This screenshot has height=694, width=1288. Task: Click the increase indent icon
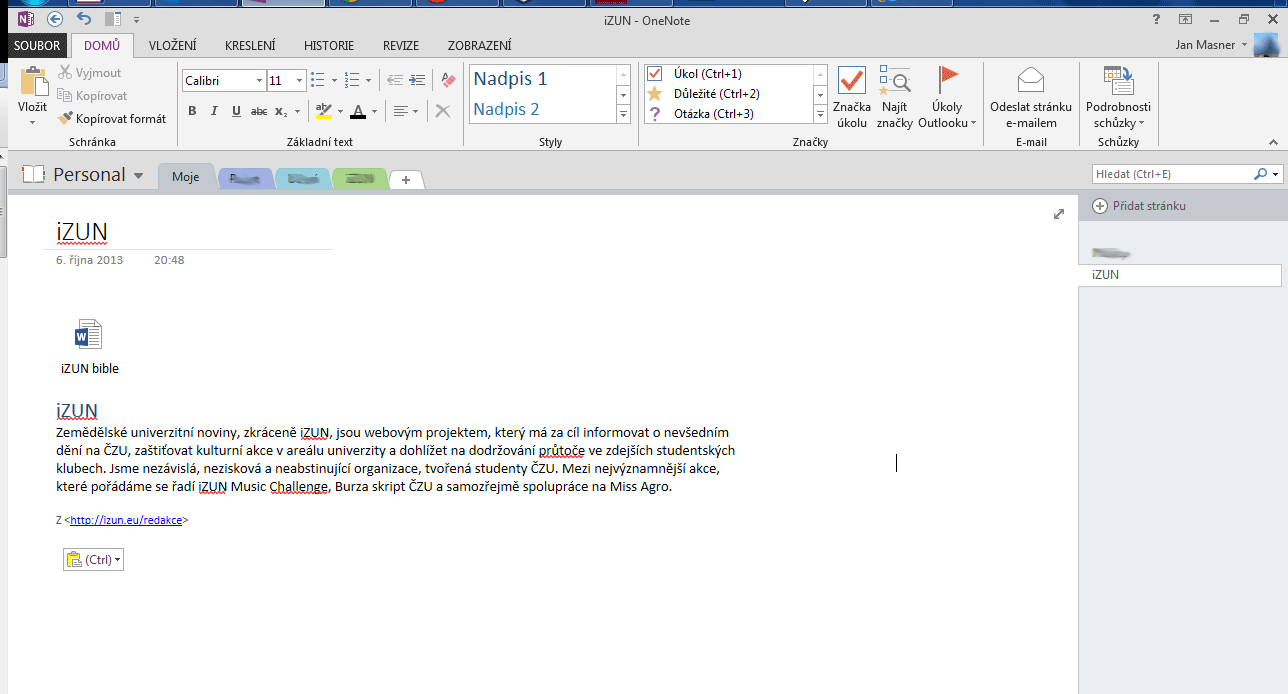click(416, 80)
